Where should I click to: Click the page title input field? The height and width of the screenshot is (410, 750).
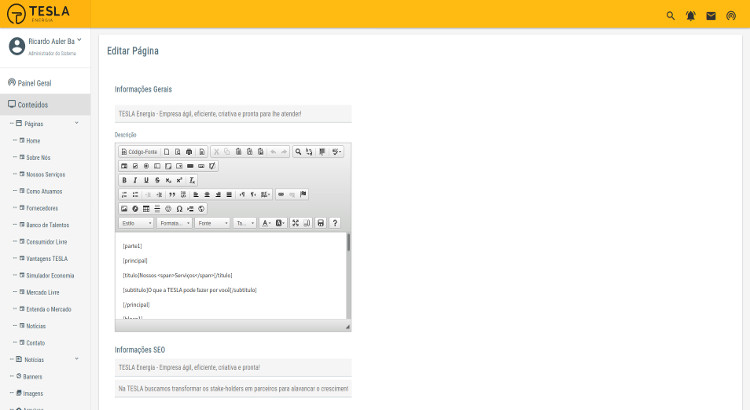click(233, 114)
